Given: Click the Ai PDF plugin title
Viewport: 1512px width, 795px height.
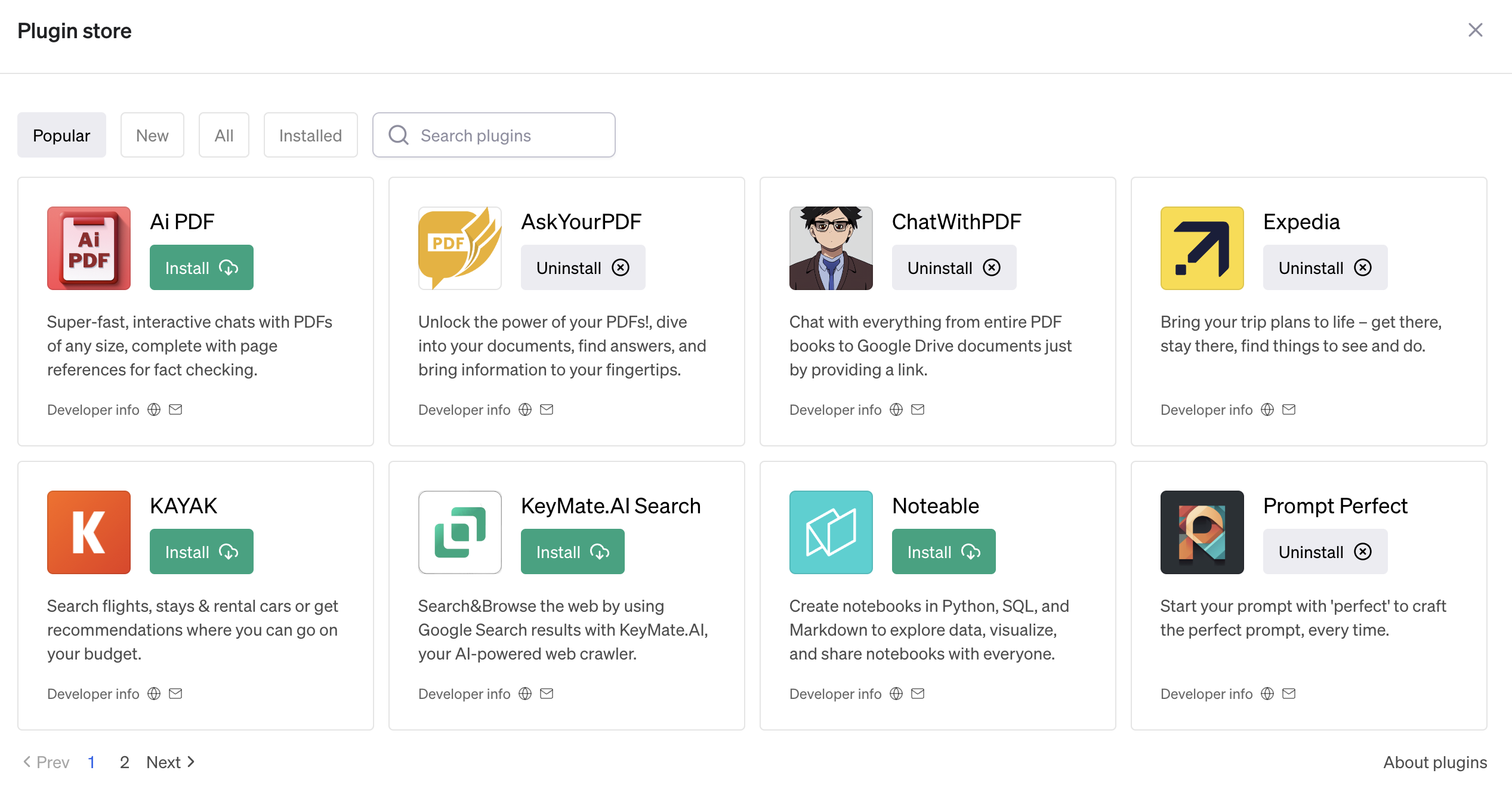Looking at the screenshot, I should click(182, 221).
